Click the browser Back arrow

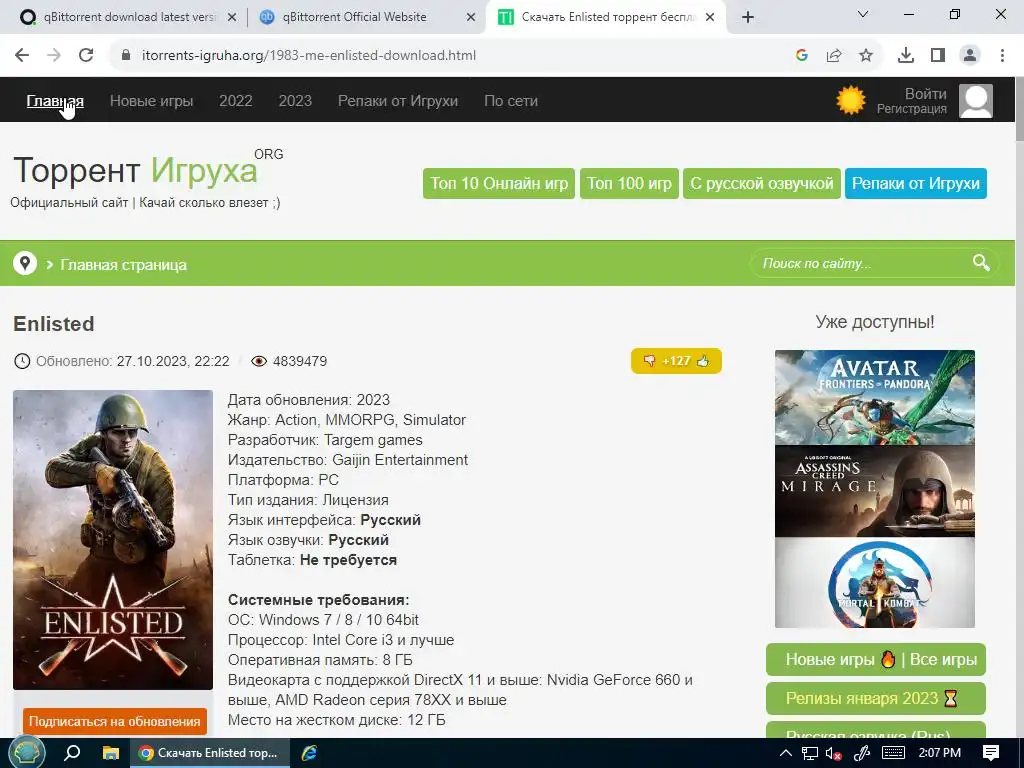(x=22, y=56)
